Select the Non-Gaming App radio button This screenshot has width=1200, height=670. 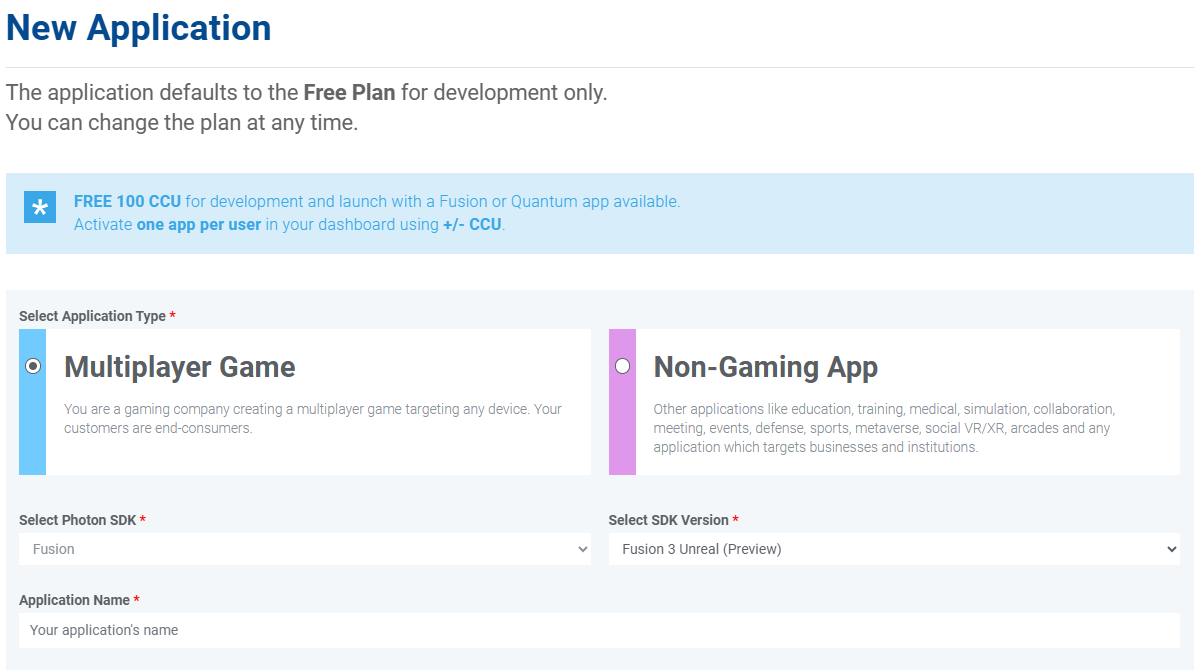(x=623, y=366)
